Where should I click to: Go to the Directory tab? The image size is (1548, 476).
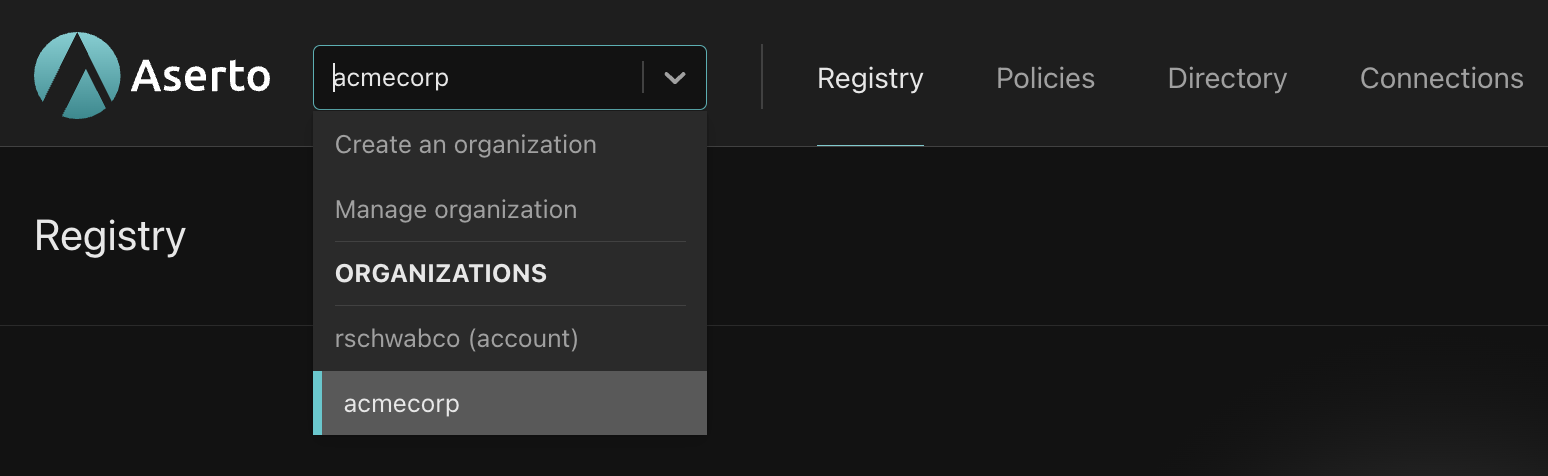point(1227,78)
